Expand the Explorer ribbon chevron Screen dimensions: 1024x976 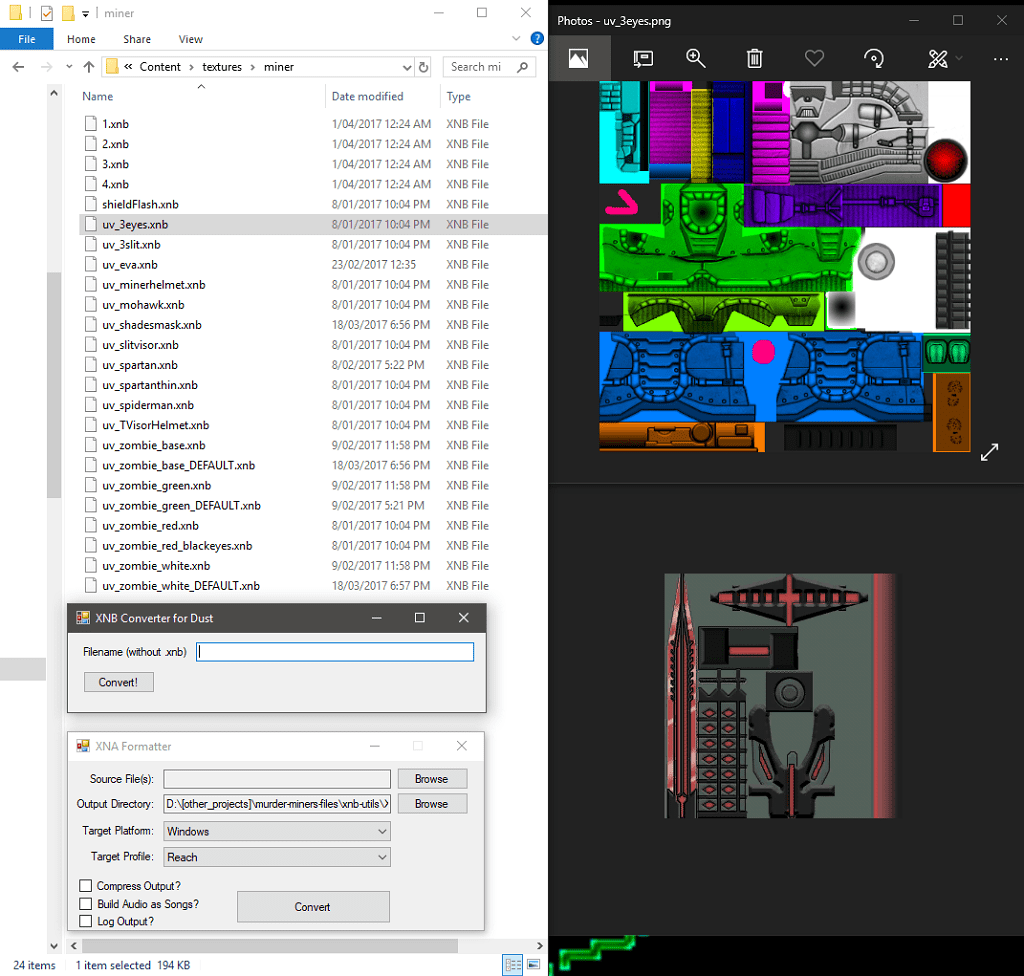pyautogui.click(x=516, y=39)
